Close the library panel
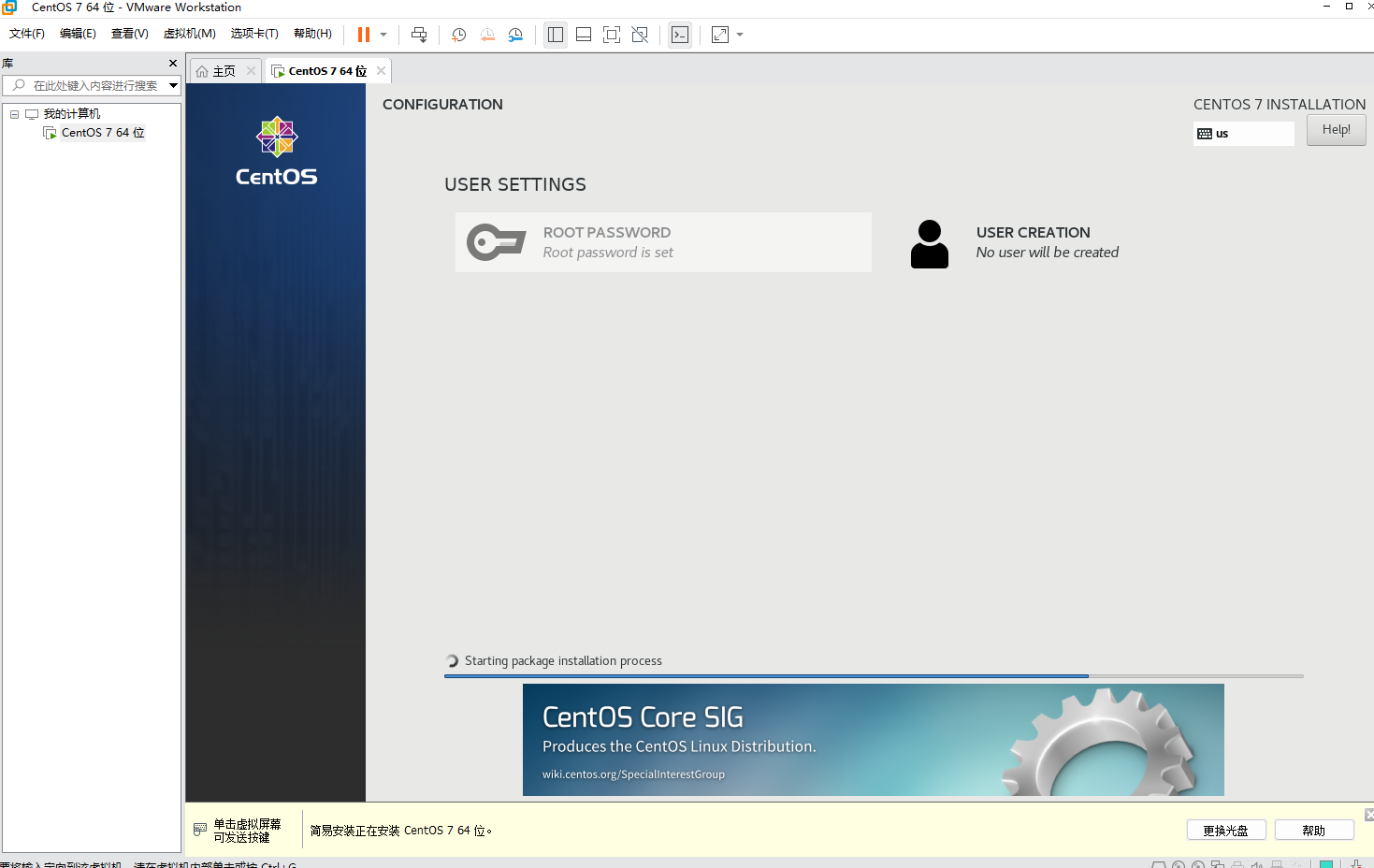The height and width of the screenshot is (868, 1374). pyautogui.click(x=173, y=64)
